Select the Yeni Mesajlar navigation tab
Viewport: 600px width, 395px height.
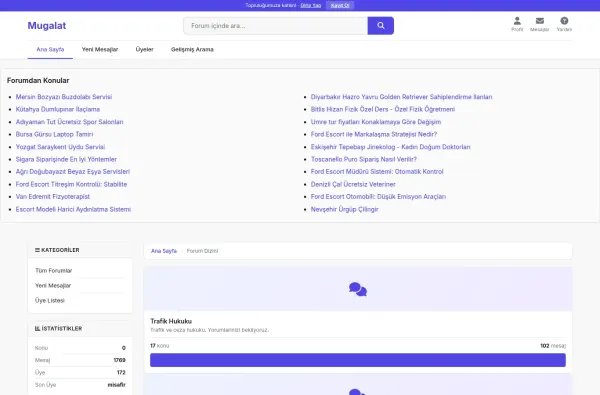pyautogui.click(x=100, y=49)
